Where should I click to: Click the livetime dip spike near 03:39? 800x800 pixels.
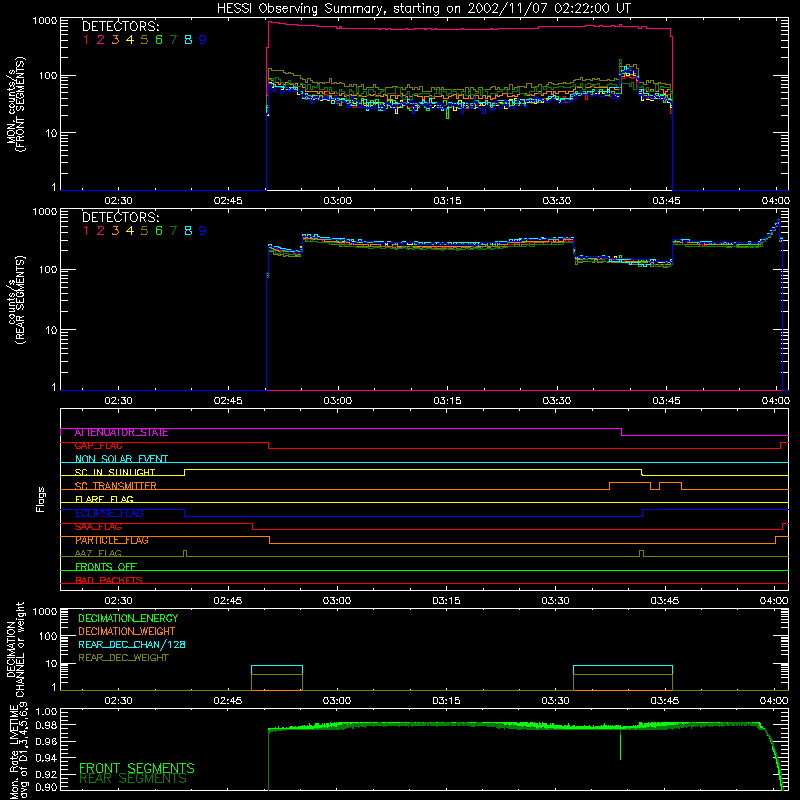(620, 744)
